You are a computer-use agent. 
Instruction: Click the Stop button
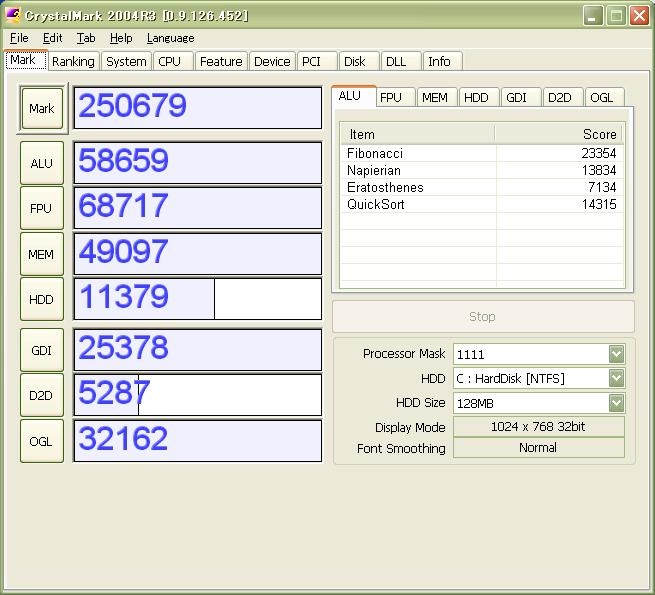click(482, 316)
